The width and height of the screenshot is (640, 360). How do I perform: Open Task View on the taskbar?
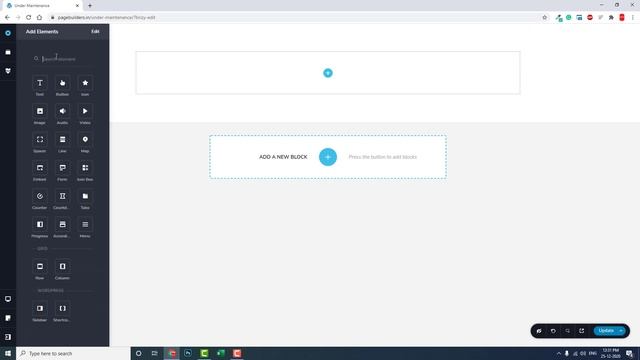pyautogui.click(x=155, y=353)
